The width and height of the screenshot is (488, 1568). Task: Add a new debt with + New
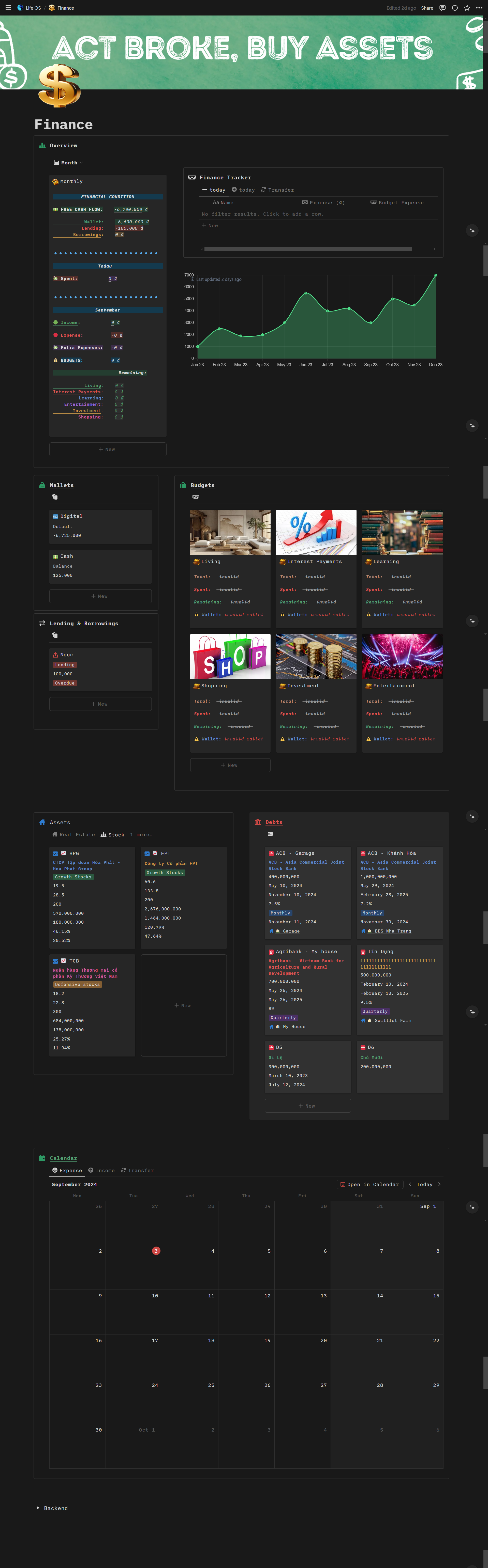click(308, 1106)
